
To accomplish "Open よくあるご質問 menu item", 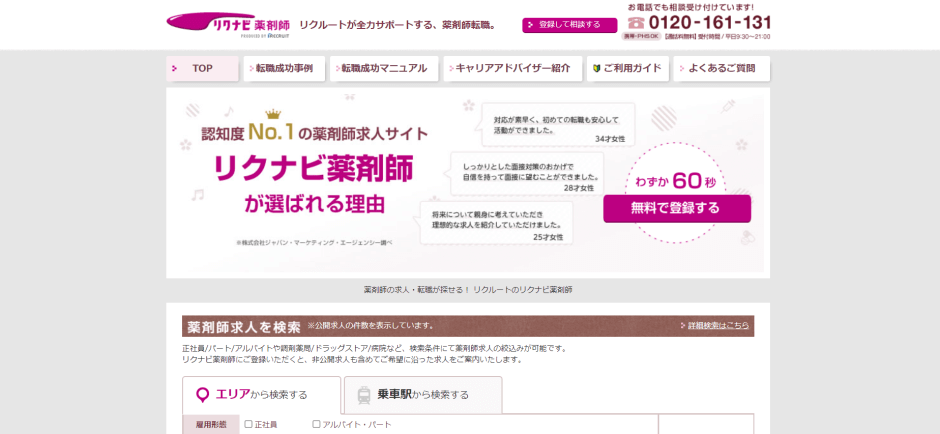I will (x=722, y=68).
